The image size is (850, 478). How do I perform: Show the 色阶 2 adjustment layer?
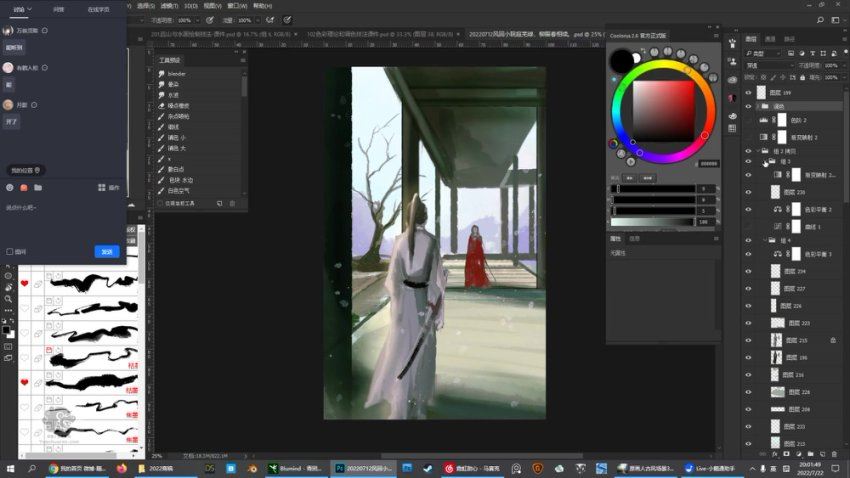[749, 120]
